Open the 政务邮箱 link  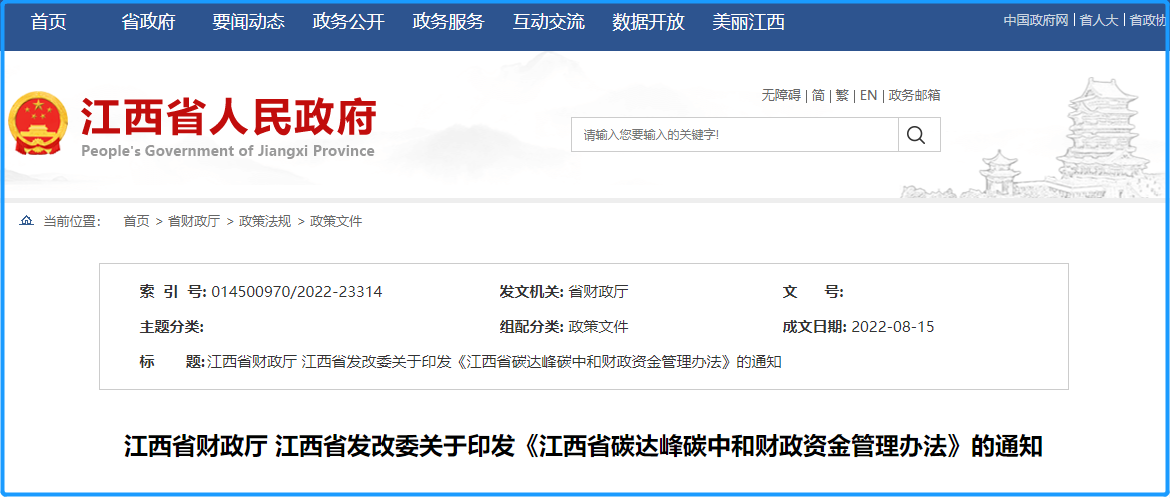[x=914, y=95]
